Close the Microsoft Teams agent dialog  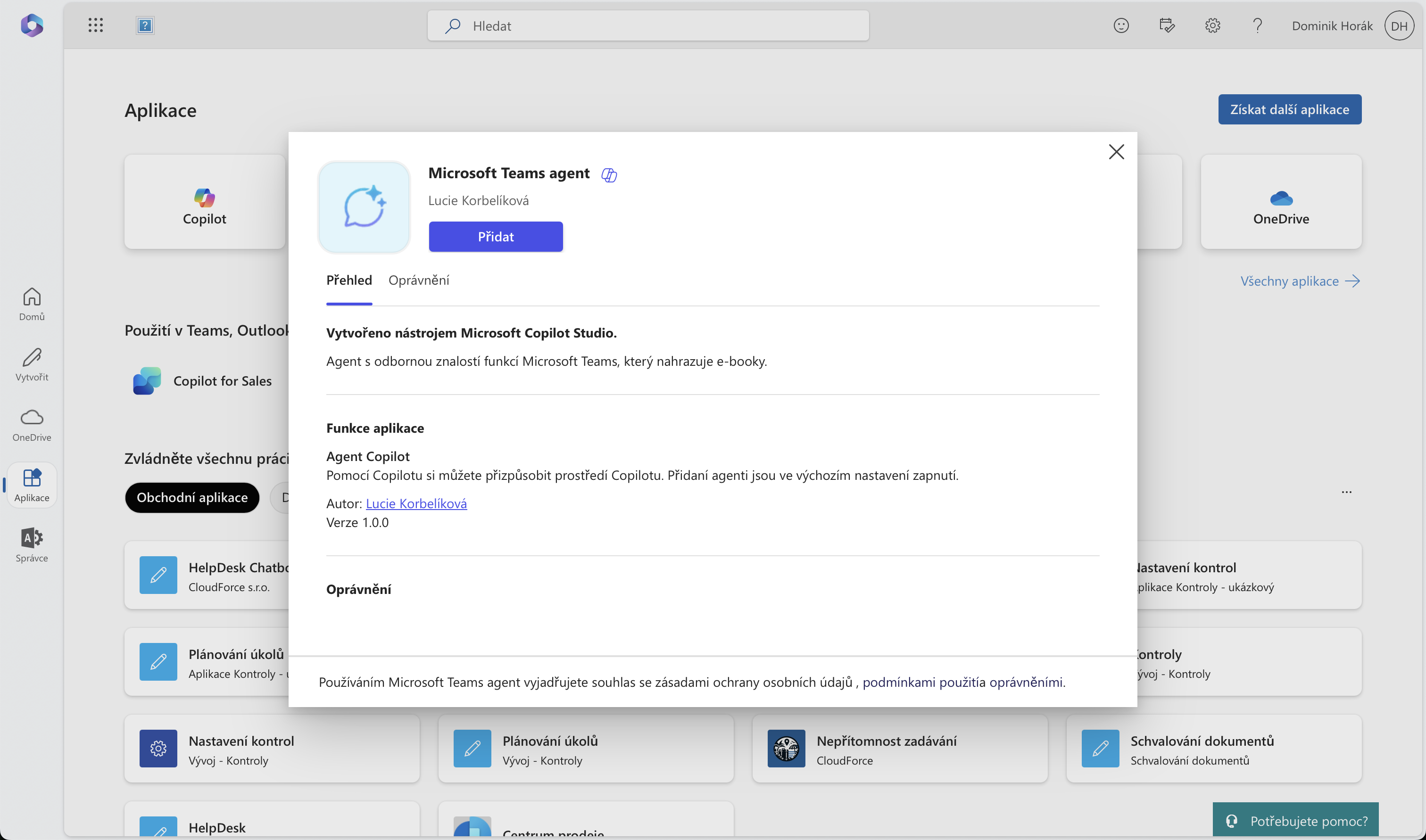point(1116,152)
